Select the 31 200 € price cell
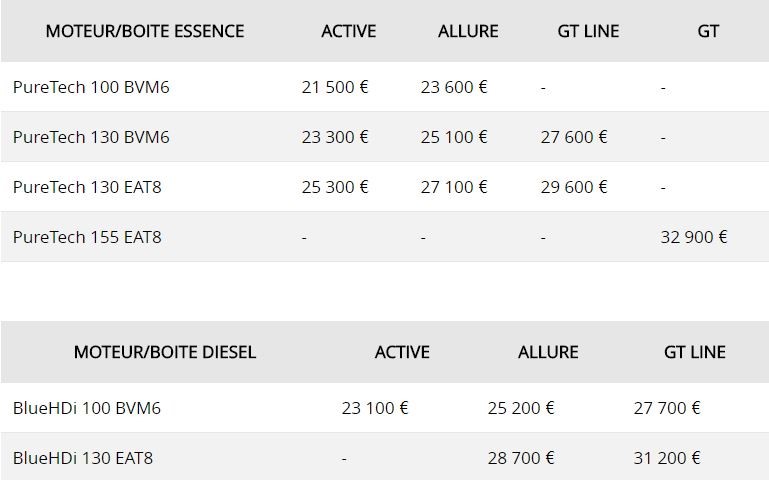 coord(667,458)
